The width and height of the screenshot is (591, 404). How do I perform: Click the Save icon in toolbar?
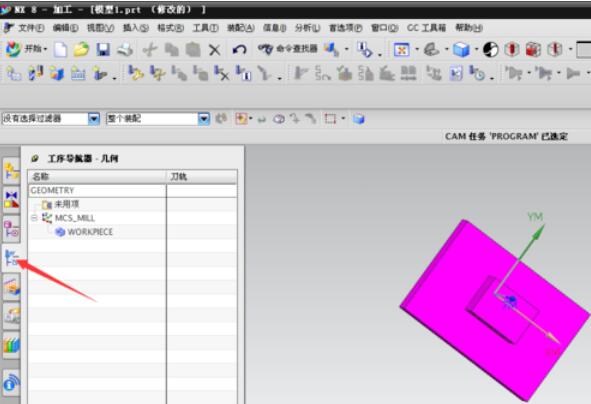[x=103, y=49]
